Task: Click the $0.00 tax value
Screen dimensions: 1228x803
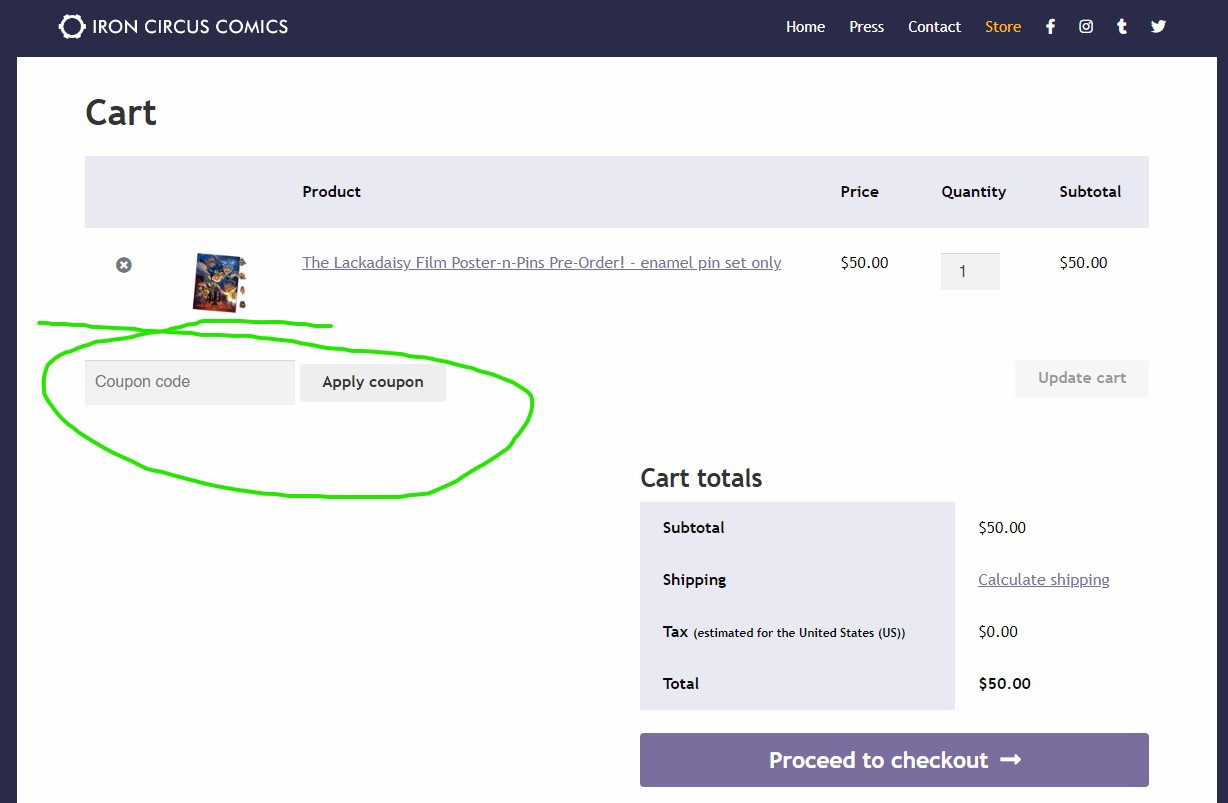Action: pyautogui.click(x=998, y=632)
